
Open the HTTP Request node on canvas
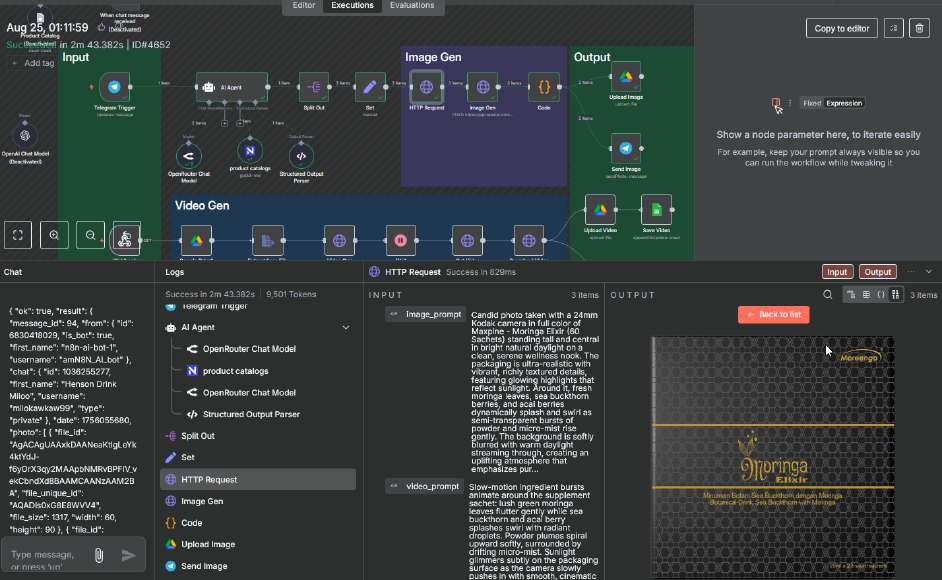pos(427,87)
